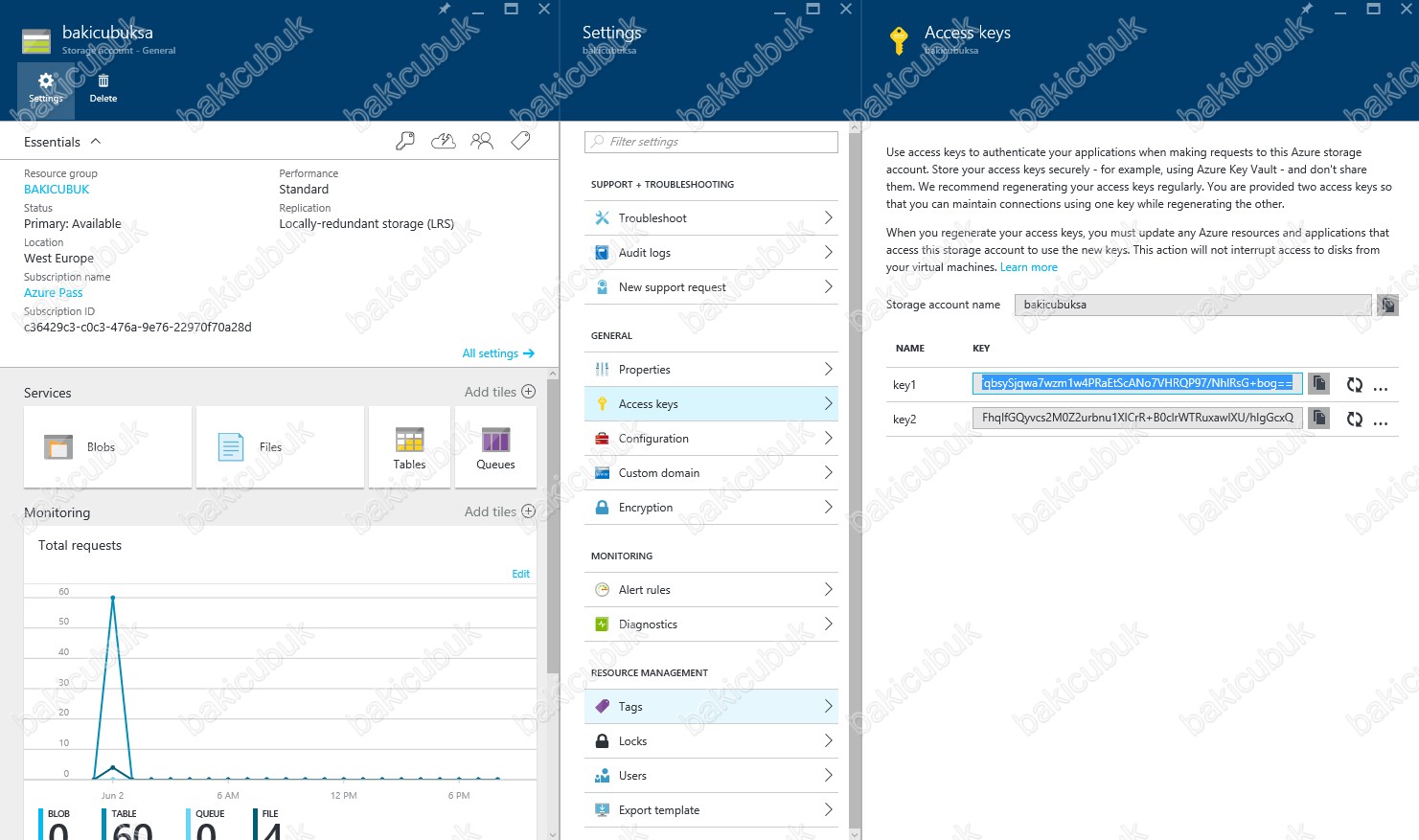Screen dimensions: 1419x840
Task: Click the Custom domain icon
Action: (603, 473)
